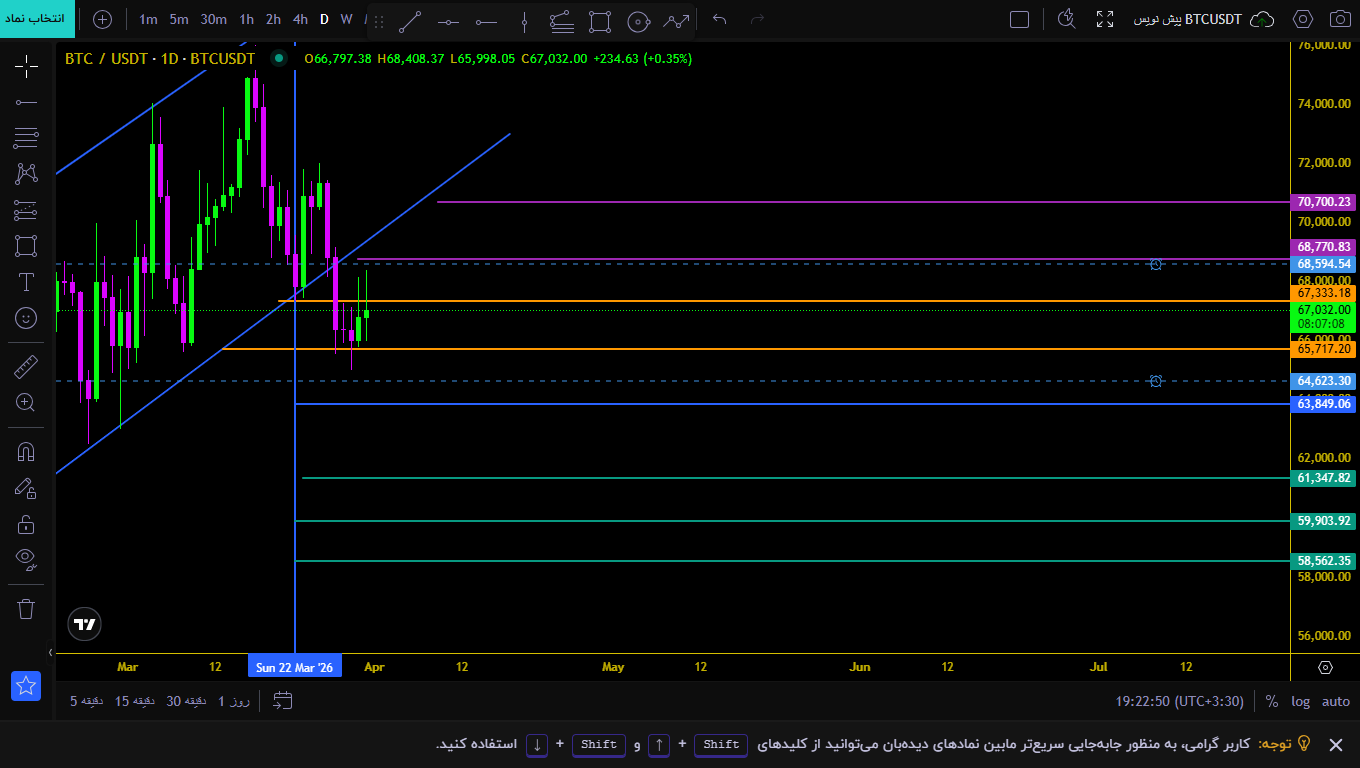Pick horizontal line in floating toolbar

(449, 20)
